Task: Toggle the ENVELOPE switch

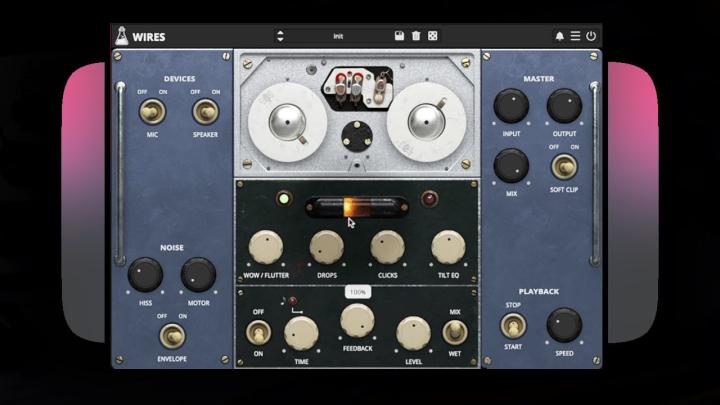Action: tap(172, 336)
